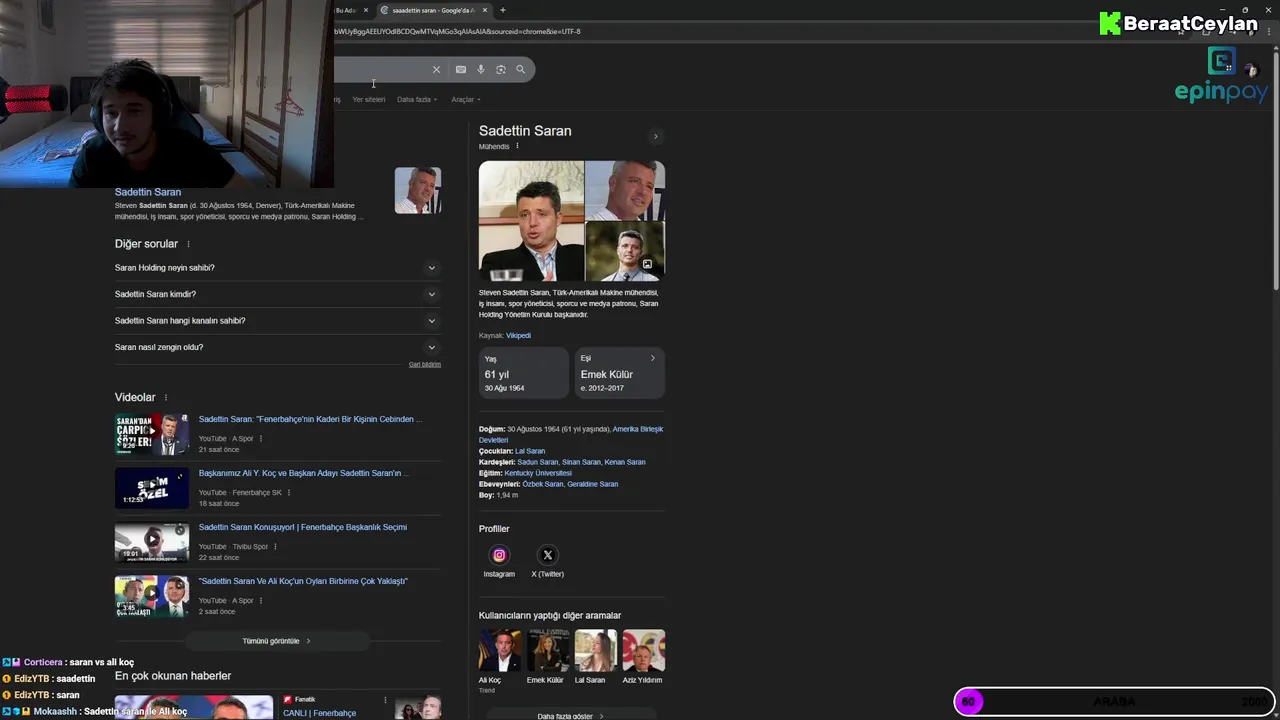
Task: Clear the search box with the X icon
Action: click(x=436, y=69)
